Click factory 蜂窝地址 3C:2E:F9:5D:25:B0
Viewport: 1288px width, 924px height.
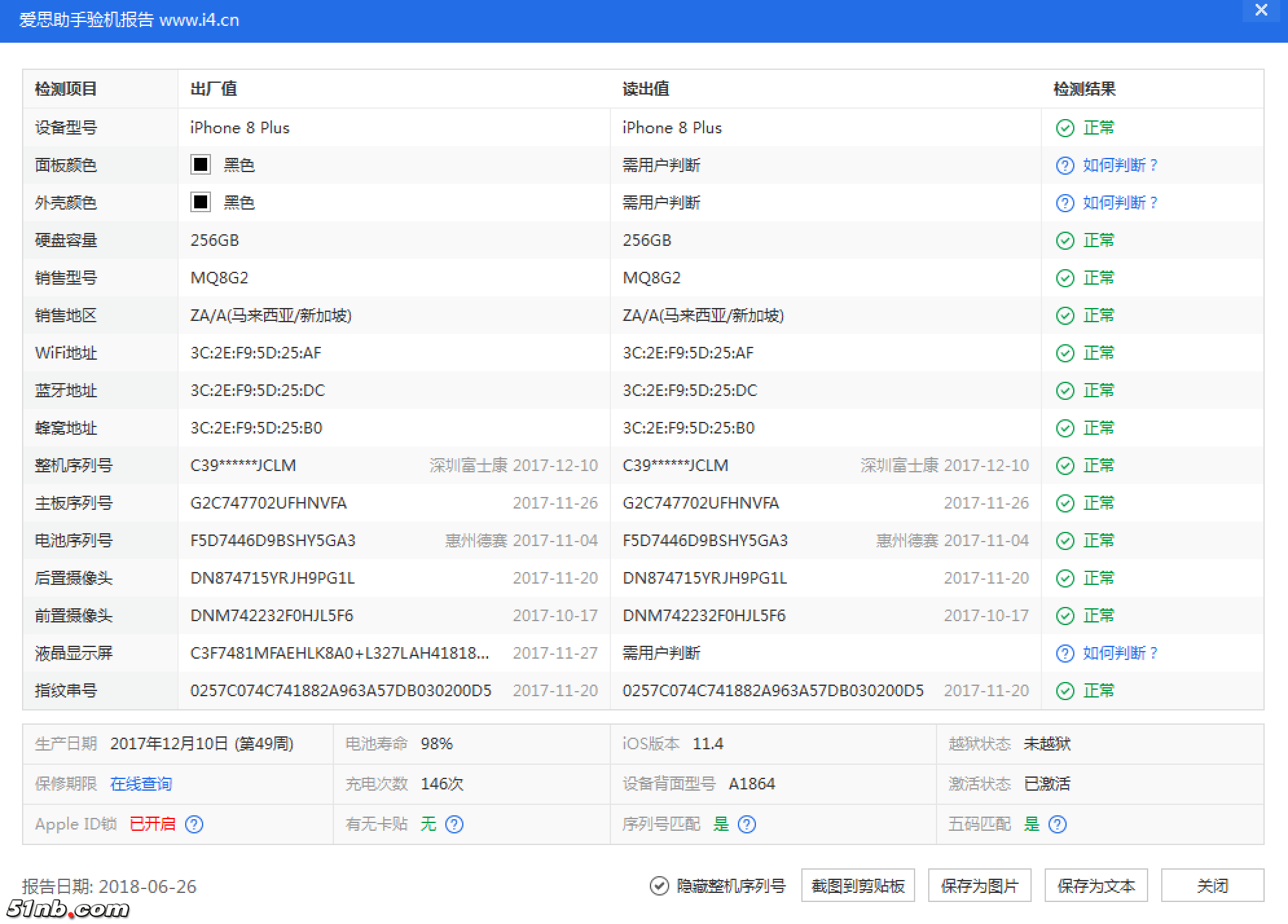(x=256, y=428)
